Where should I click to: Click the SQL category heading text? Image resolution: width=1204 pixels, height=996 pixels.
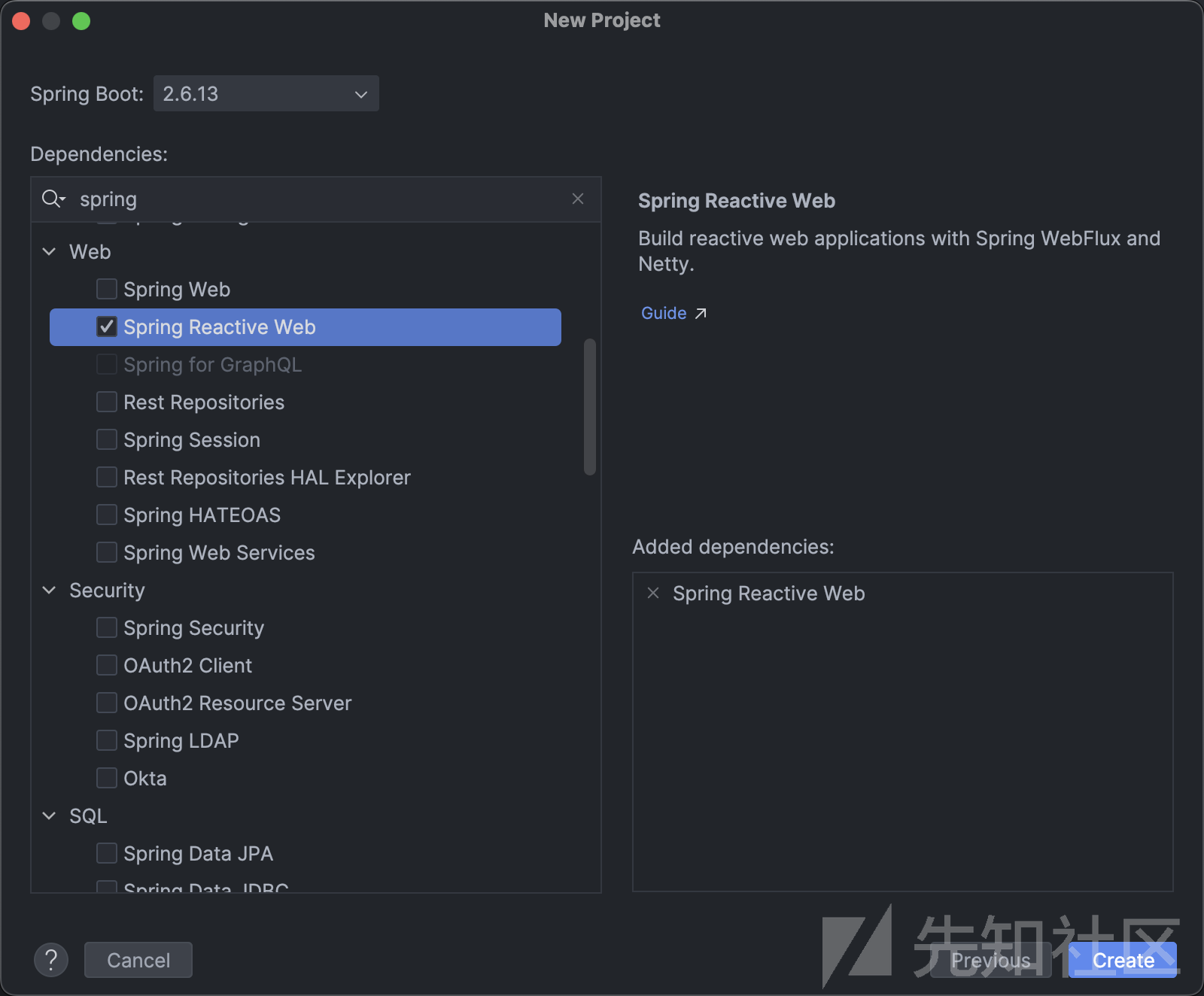coord(88,816)
